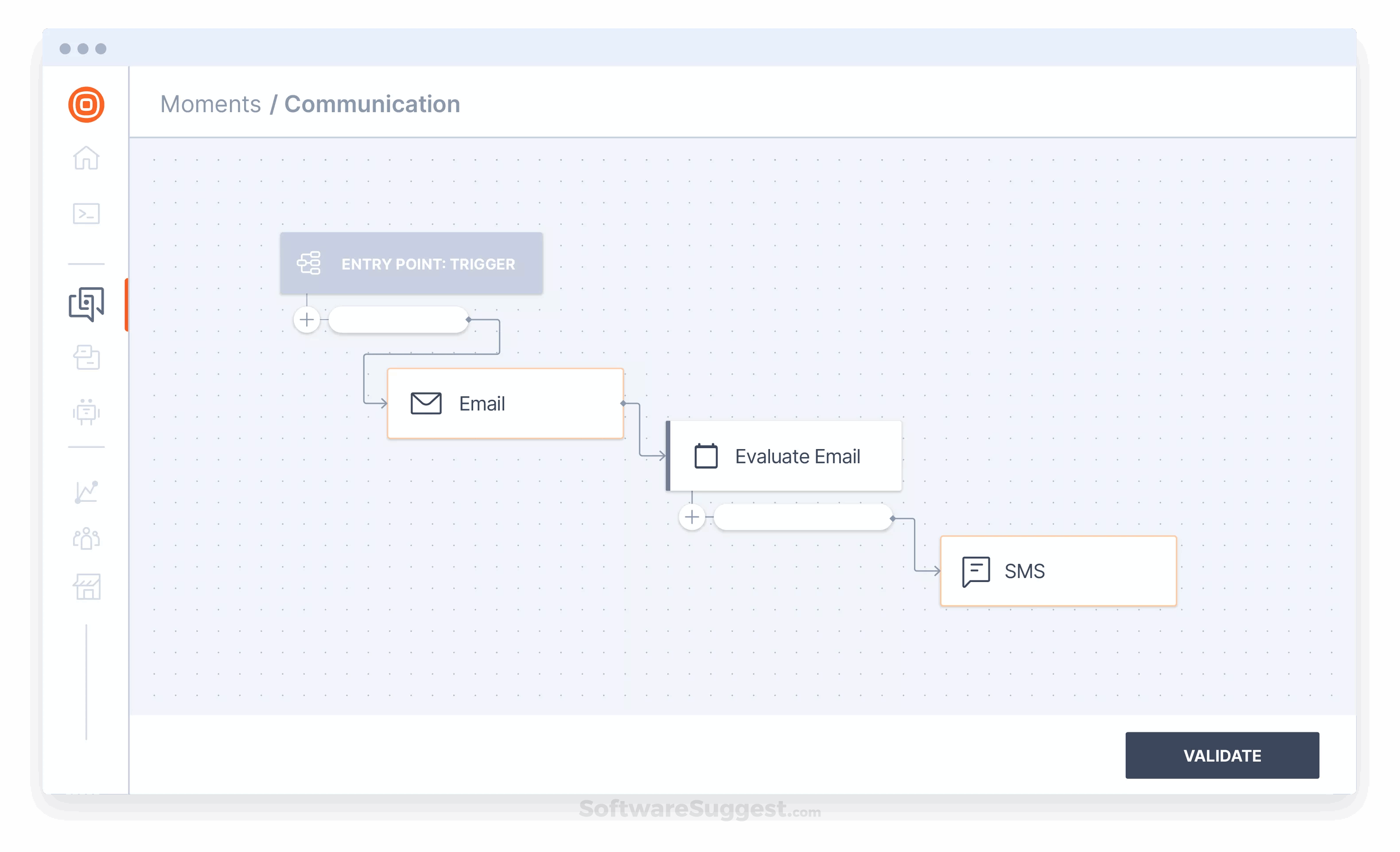1400x852 pixels.
Task: Click the Infobip logo at top left
Action: [x=86, y=104]
